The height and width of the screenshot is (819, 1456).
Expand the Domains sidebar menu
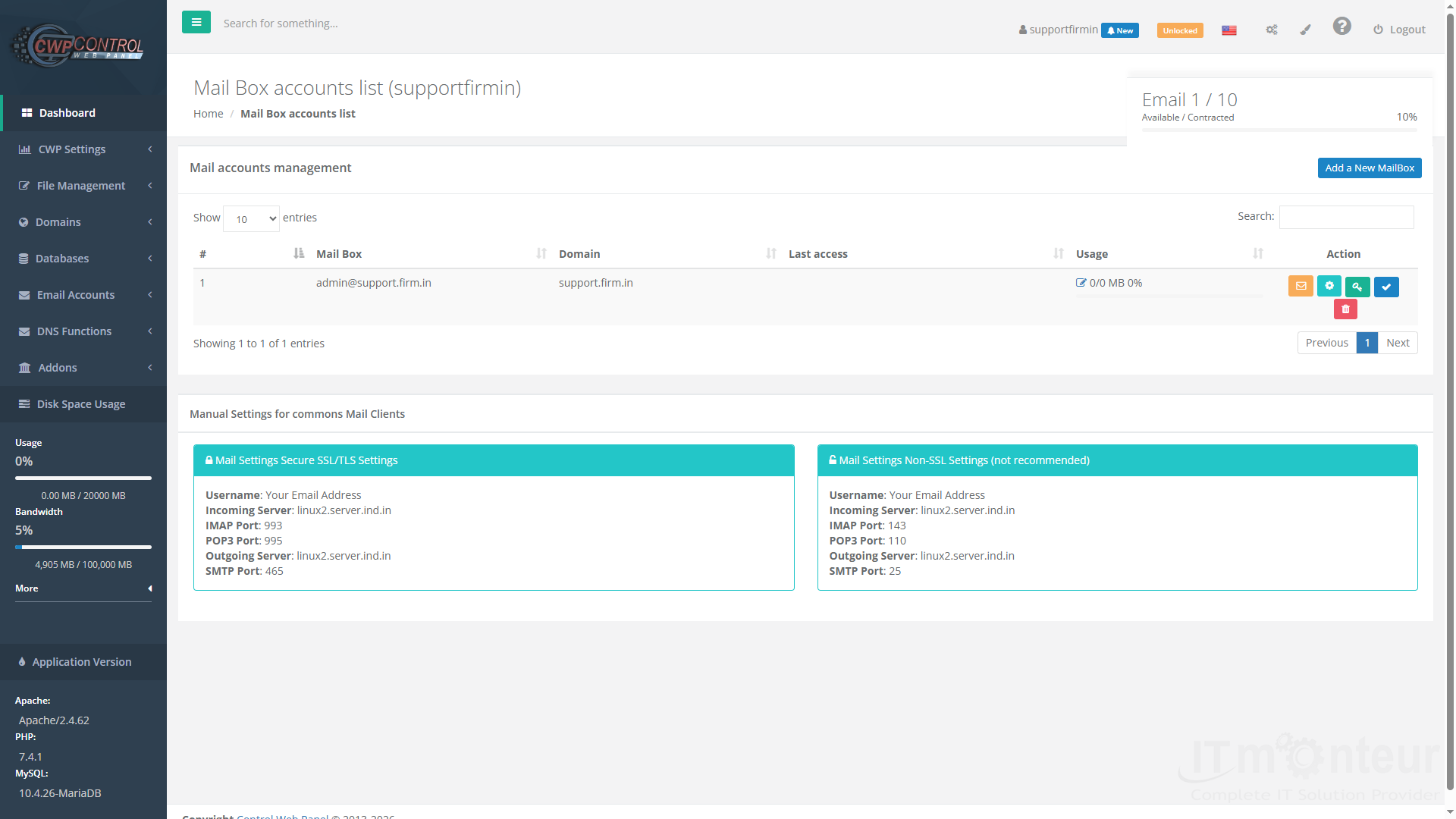click(x=83, y=222)
